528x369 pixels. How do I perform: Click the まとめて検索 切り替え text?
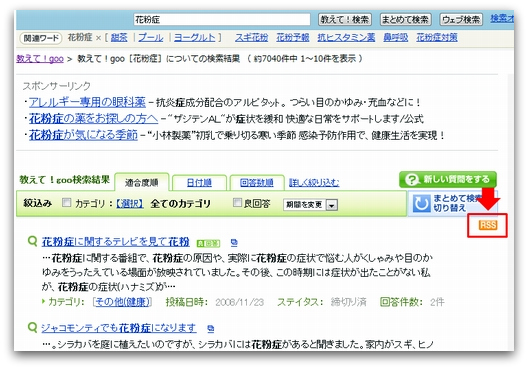pos(456,203)
